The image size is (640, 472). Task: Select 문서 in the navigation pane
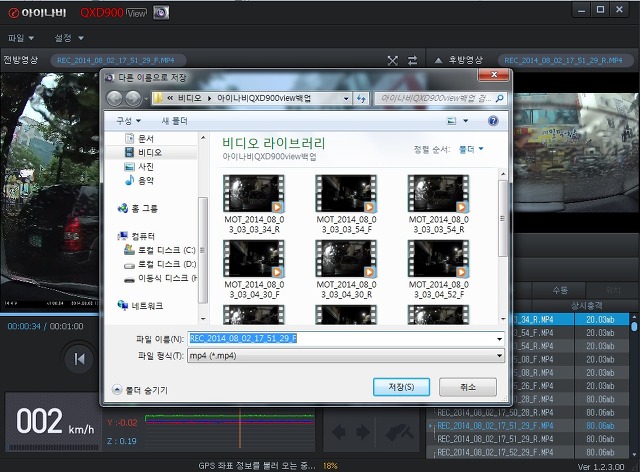coord(139,138)
